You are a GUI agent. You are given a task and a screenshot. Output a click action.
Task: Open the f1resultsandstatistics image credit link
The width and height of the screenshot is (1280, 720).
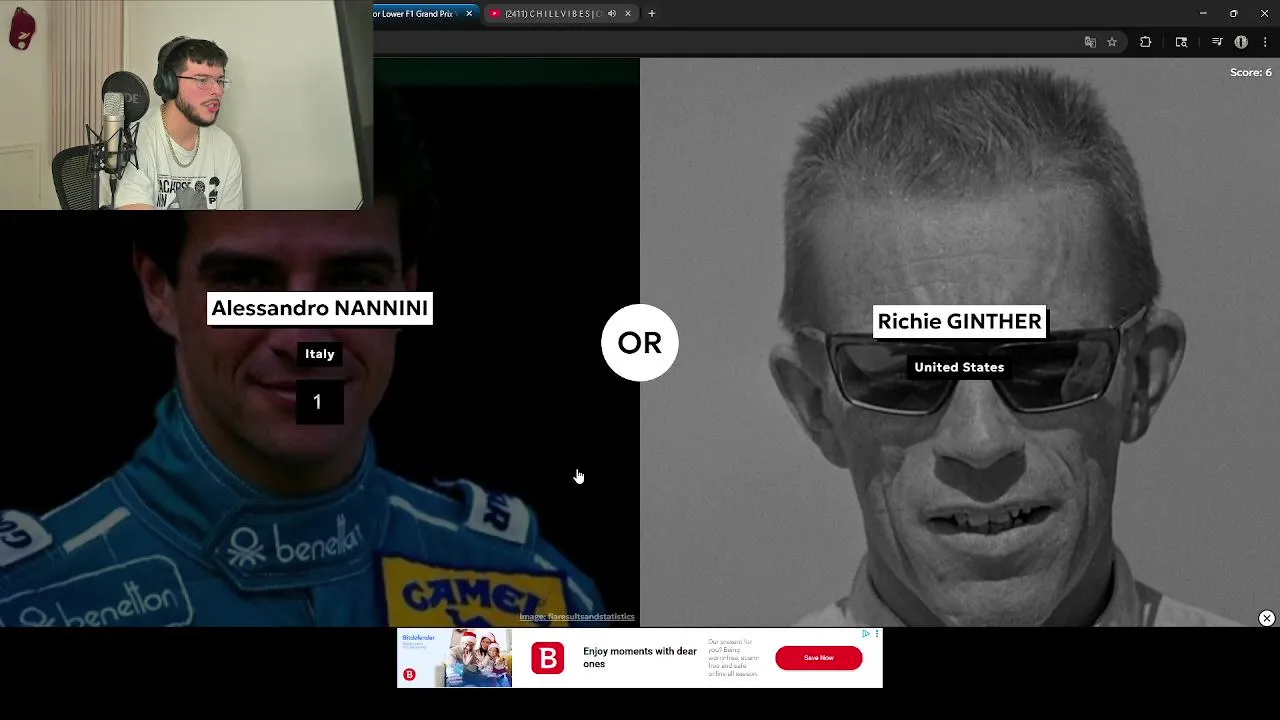pyautogui.click(x=577, y=617)
